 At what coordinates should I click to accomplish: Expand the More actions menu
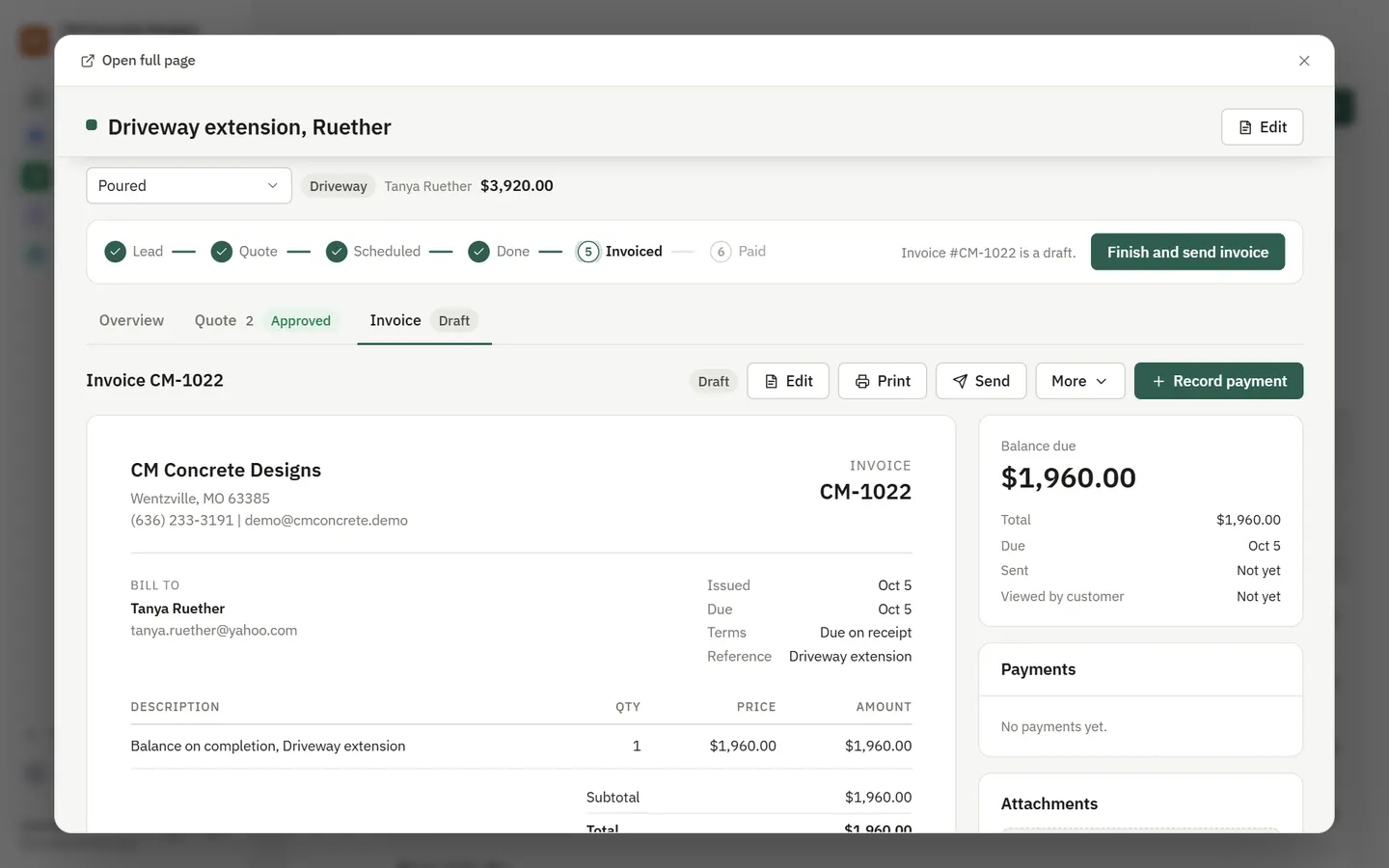coord(1080,381)
